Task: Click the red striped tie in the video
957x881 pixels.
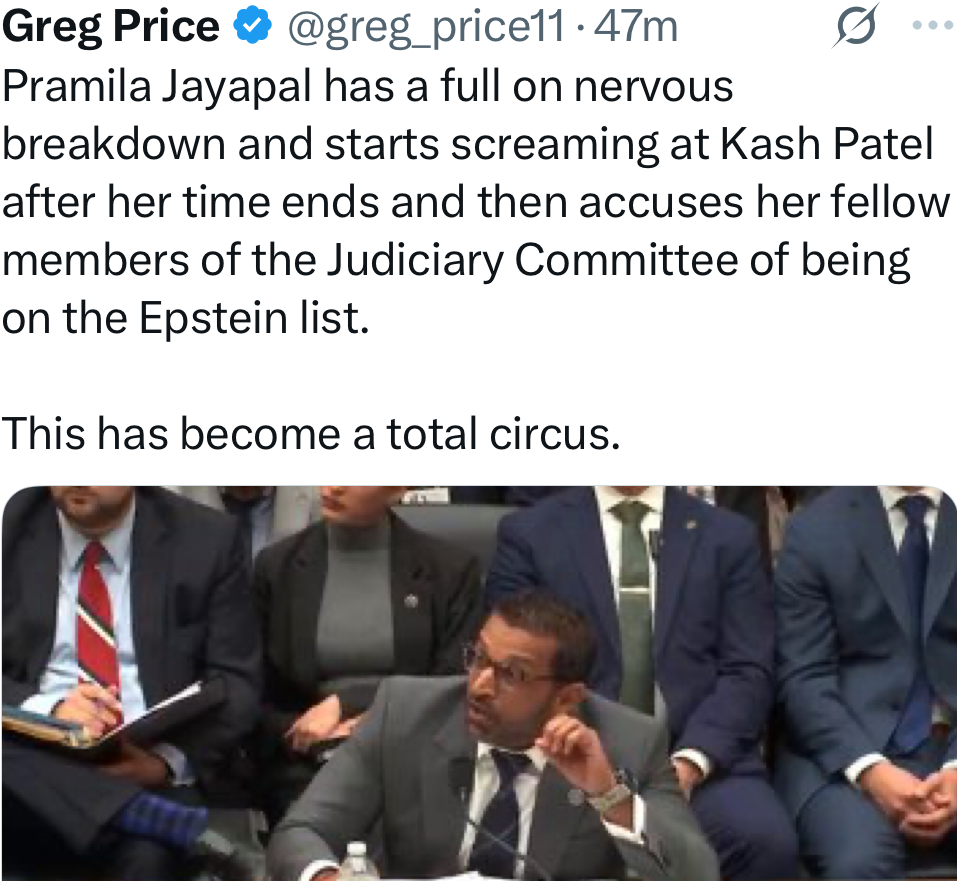Action: coord(98,620)
